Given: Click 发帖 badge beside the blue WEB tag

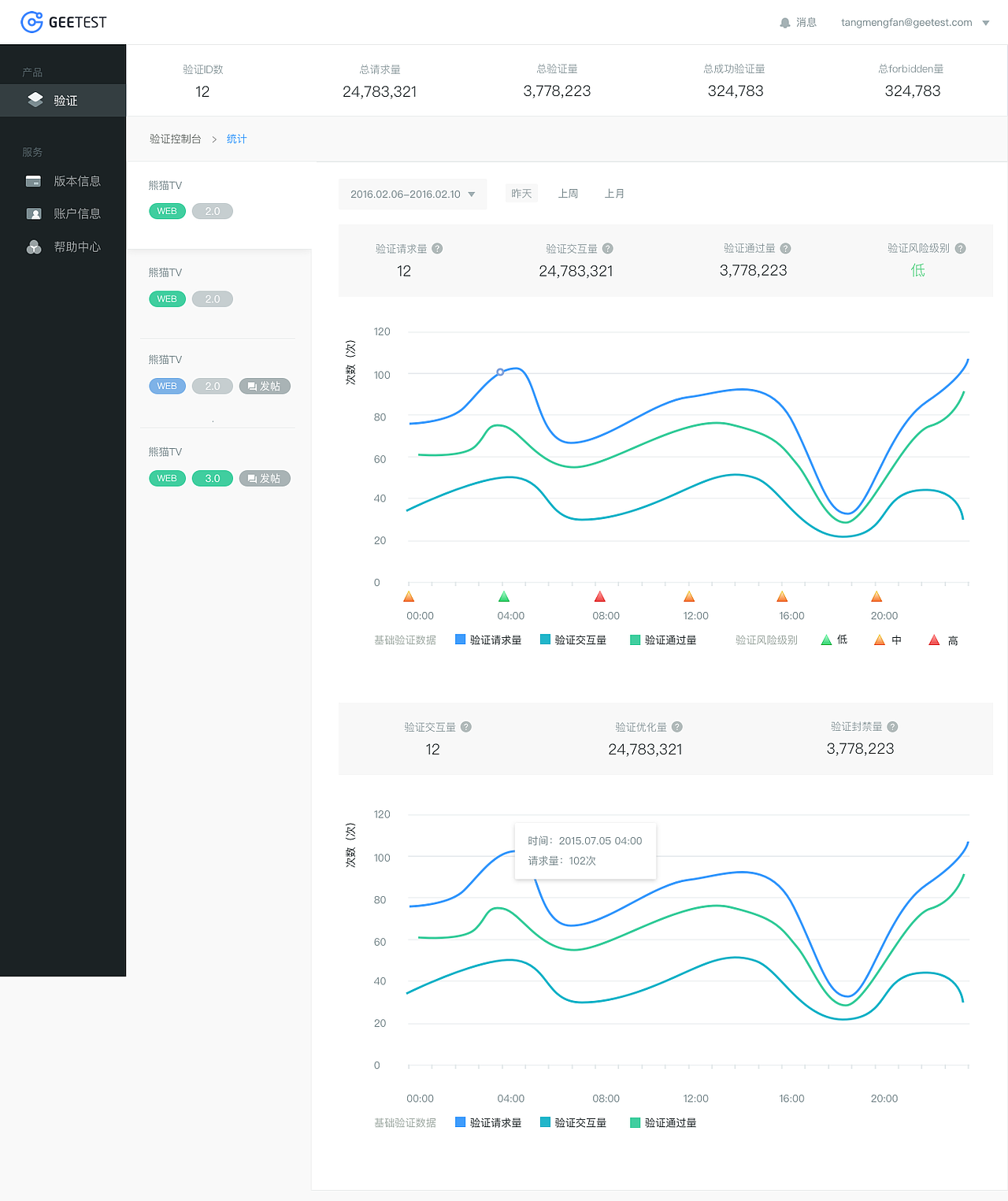Looking at the screenshot, I should [265, 386].
